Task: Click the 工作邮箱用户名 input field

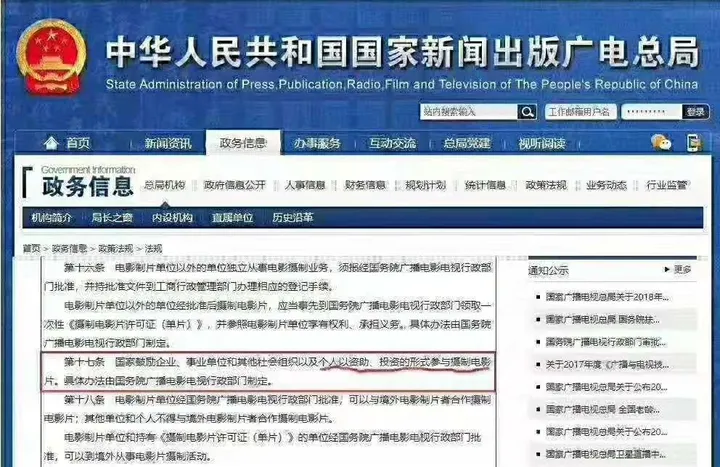Action: click(580, 112)
